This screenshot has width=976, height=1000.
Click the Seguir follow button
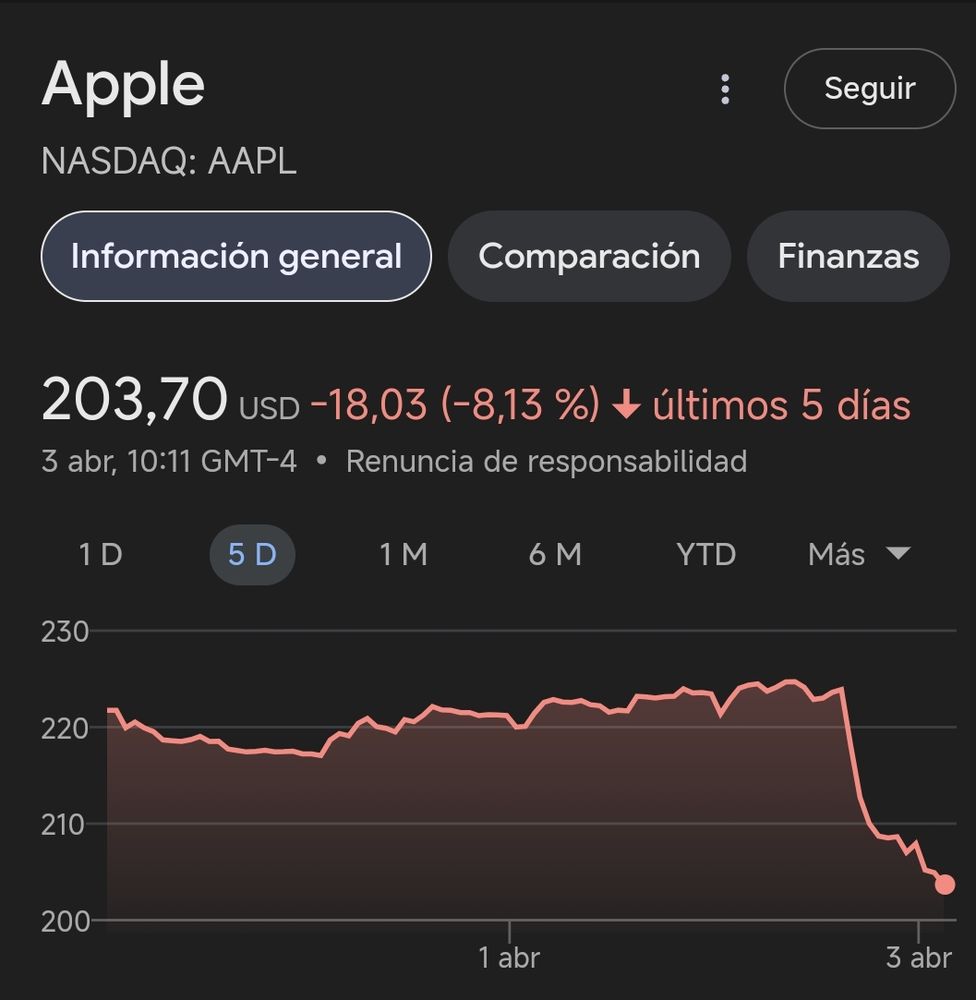[869, 88]
